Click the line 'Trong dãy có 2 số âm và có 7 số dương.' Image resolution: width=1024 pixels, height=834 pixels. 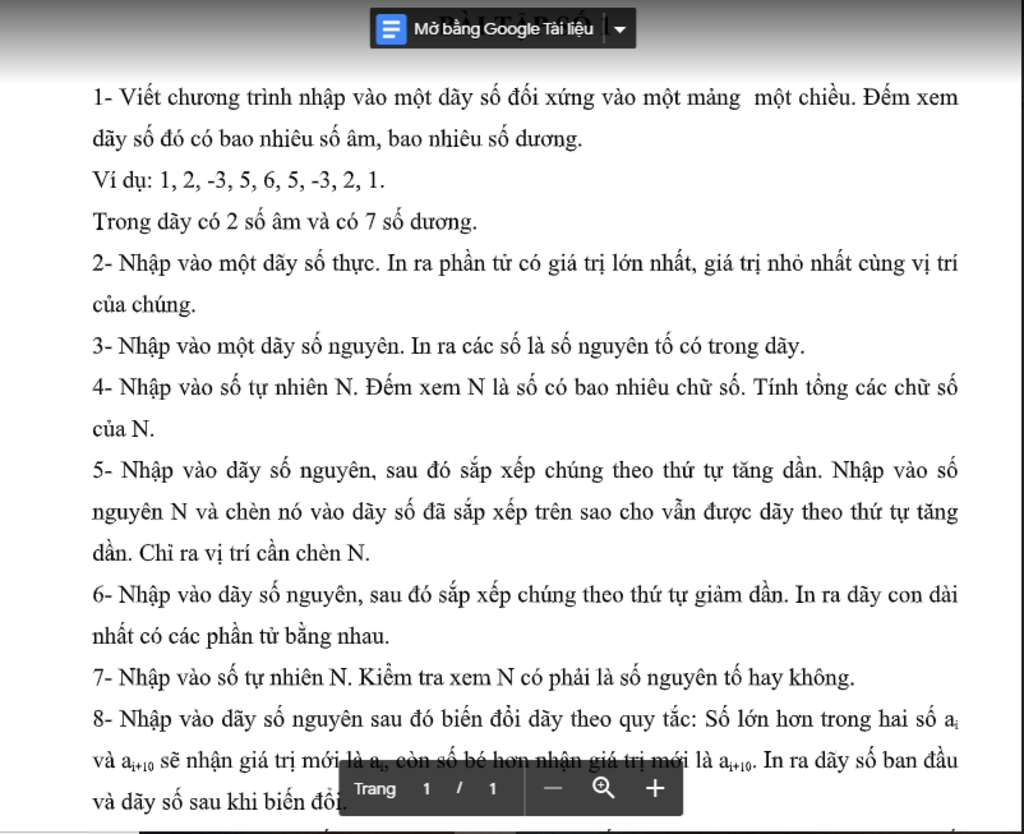pyautogui.click(x=285, y=222)
